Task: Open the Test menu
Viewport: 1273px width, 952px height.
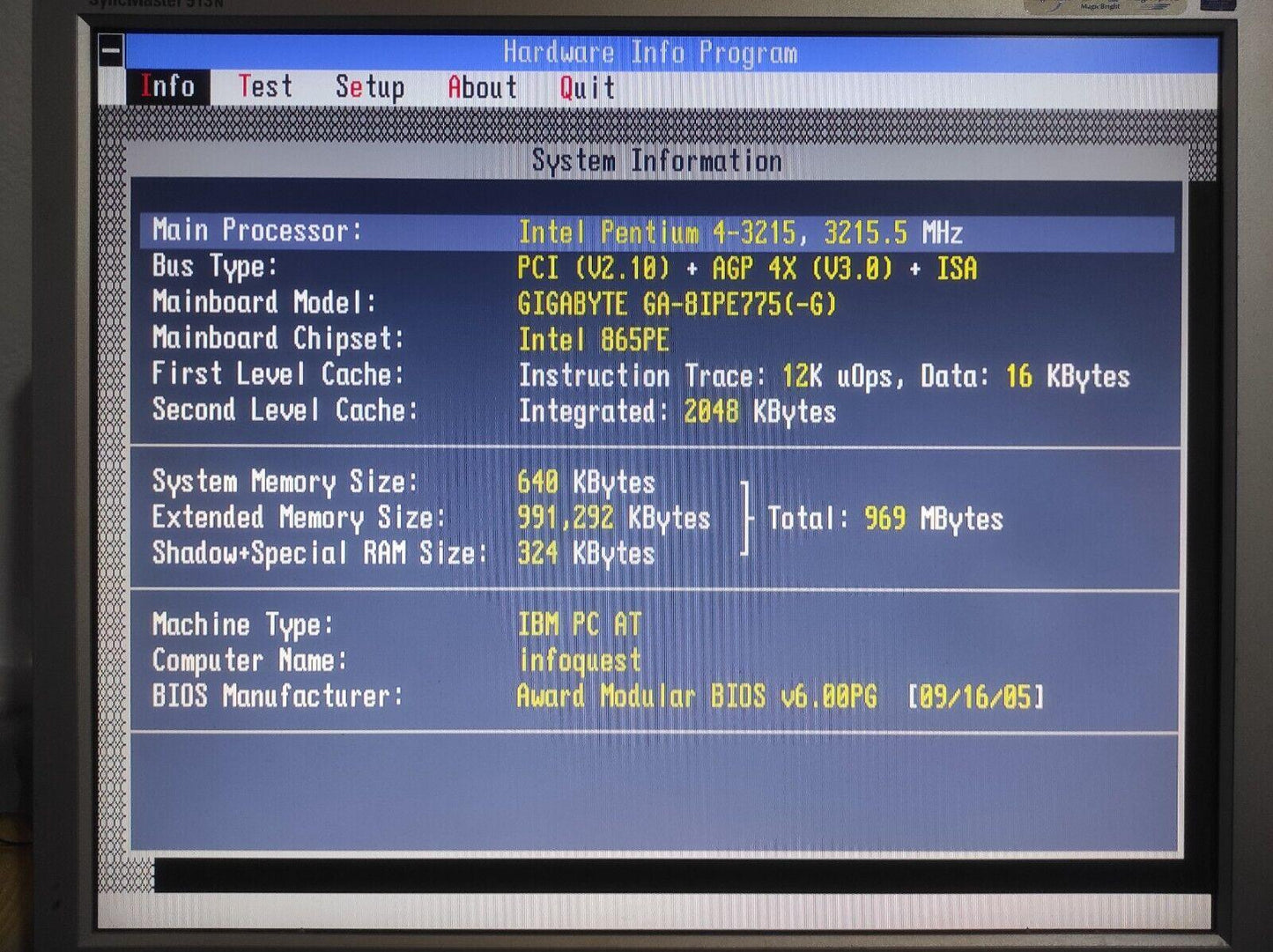Action: pyautogui.click(x=265, y=87)
